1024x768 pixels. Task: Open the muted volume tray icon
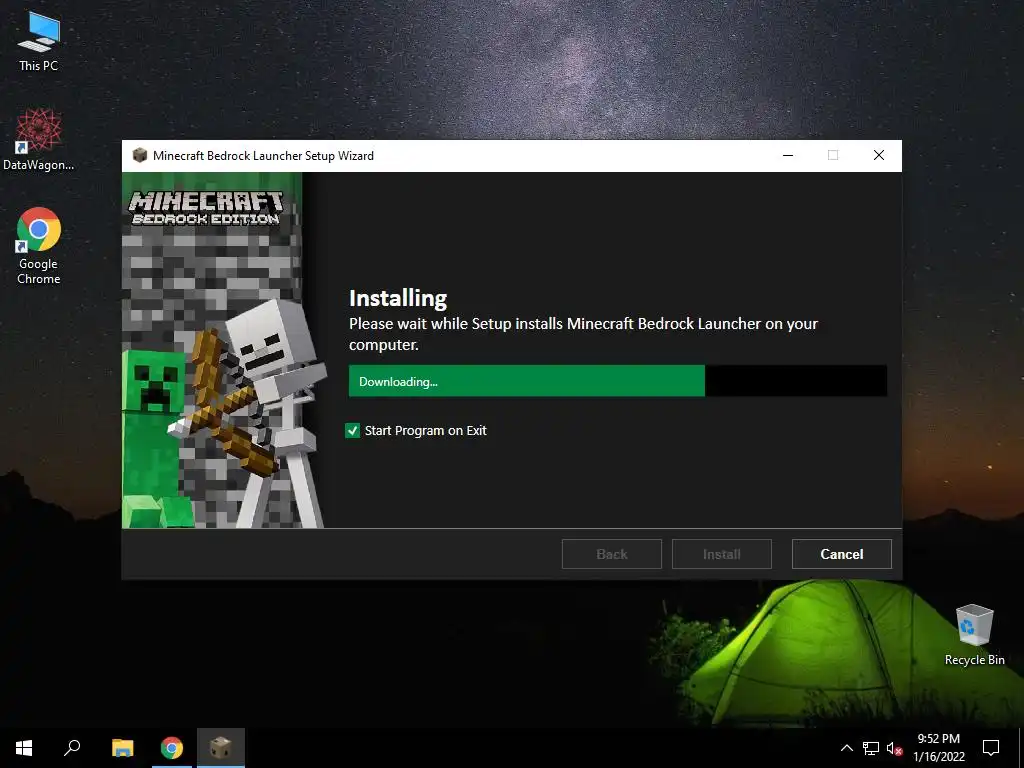[894, 748]
